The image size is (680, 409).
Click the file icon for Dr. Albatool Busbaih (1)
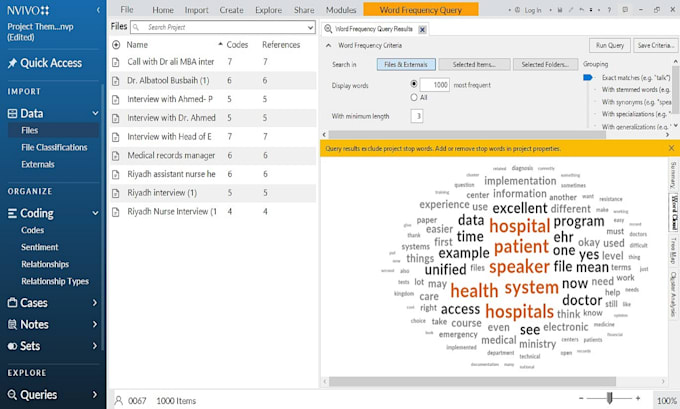point(116,81)
